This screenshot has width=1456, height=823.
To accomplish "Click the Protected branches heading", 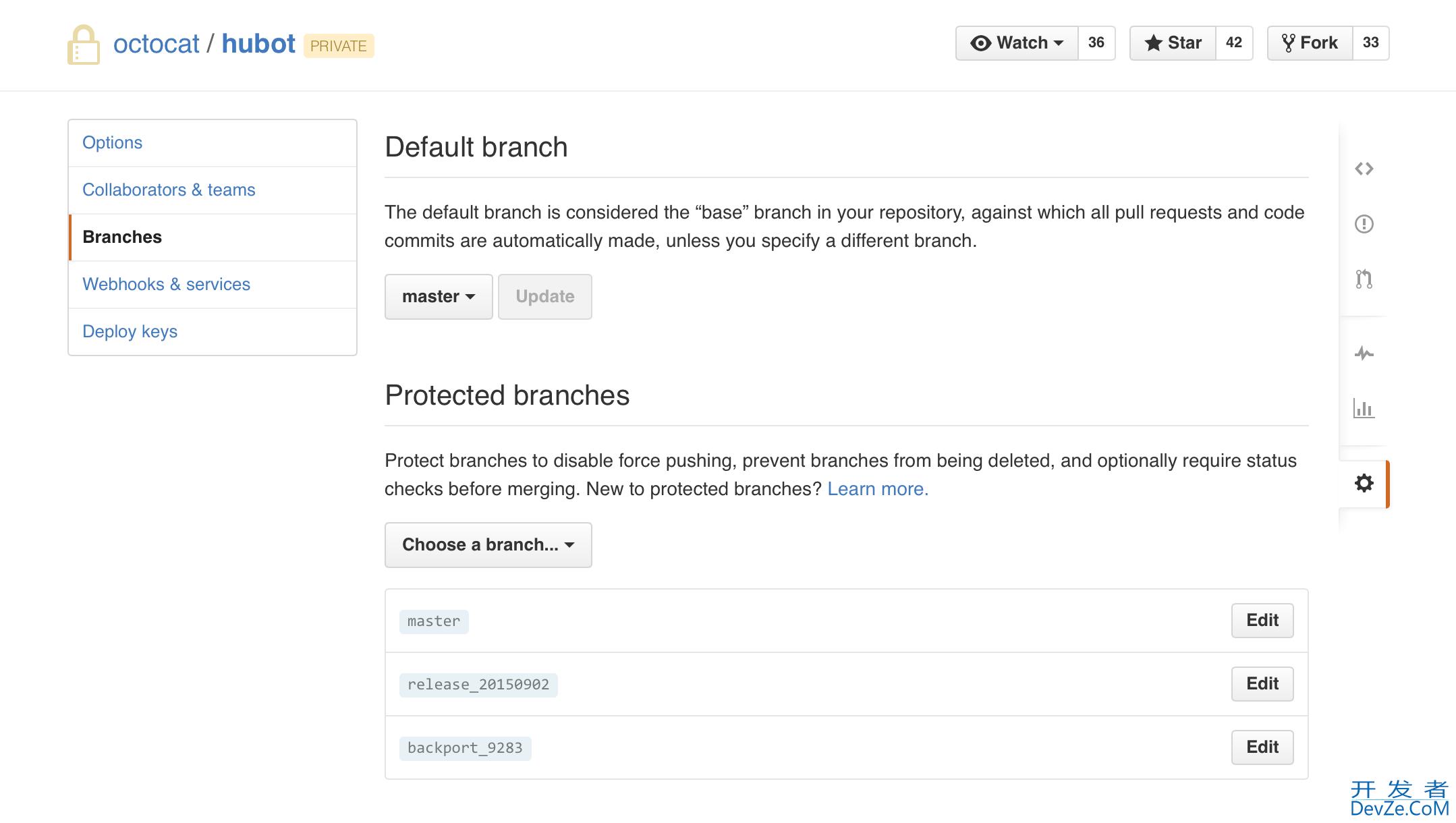I will (x=507, y=395).
